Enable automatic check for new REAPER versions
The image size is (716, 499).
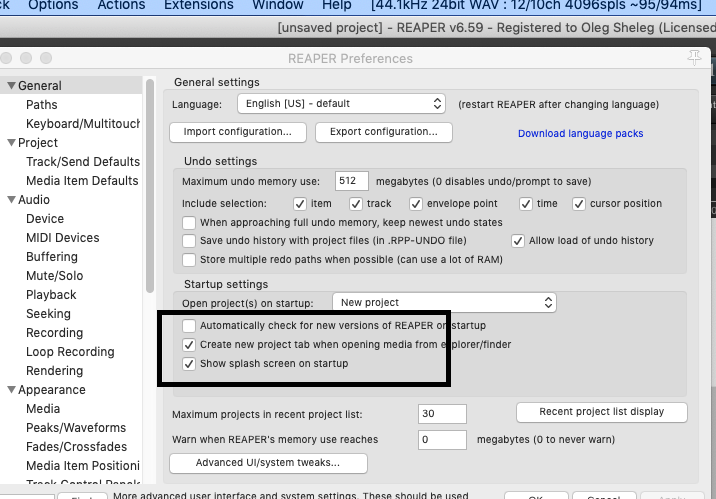click(x=189, y=326)
